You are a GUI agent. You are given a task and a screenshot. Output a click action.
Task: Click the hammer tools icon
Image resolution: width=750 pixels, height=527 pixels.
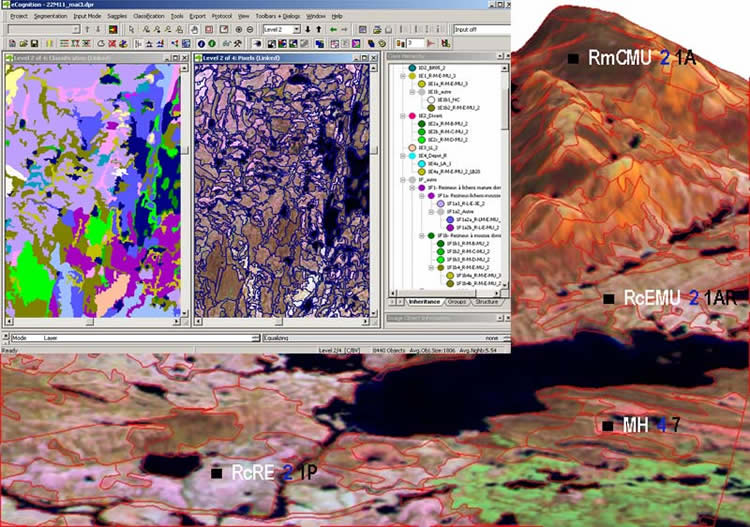coord(238,44)
